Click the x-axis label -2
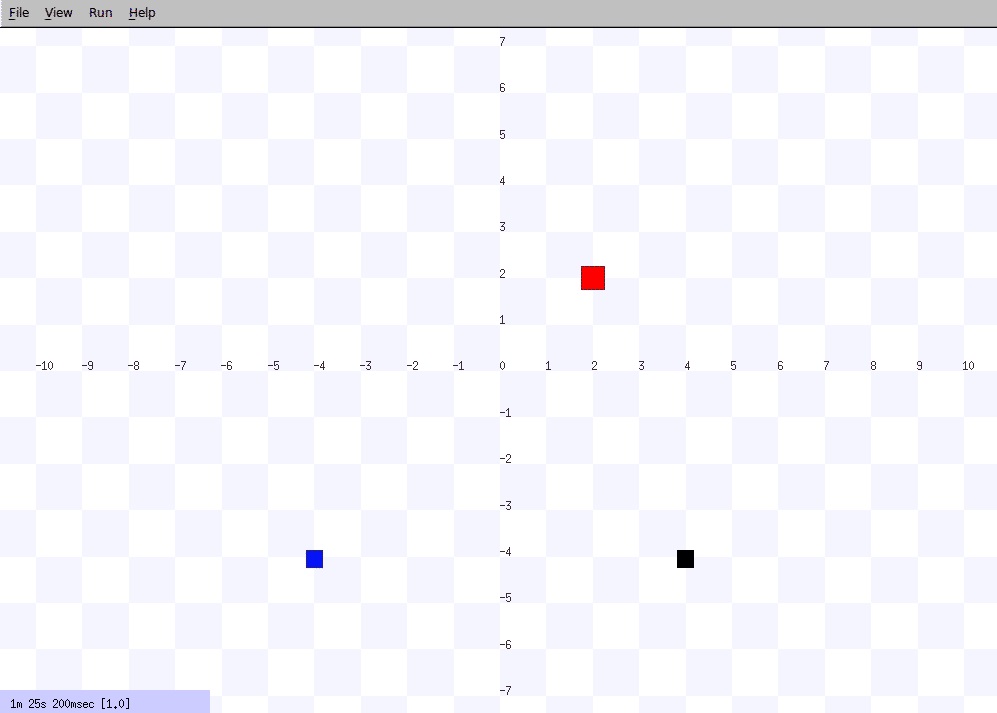 pyautogui.click(x=413, y=366)
